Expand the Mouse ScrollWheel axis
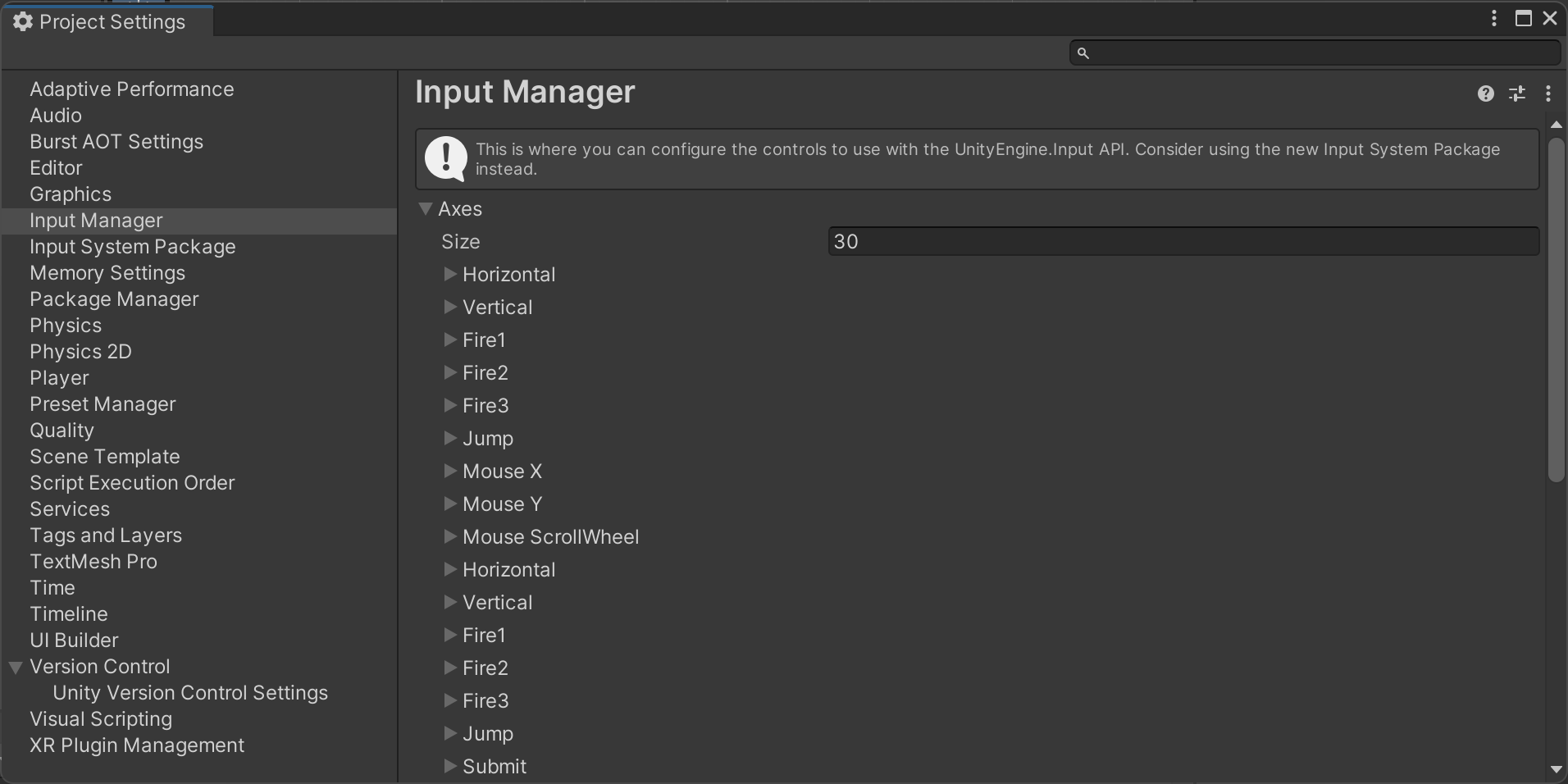1568x784 pixels. click(450, 536)
